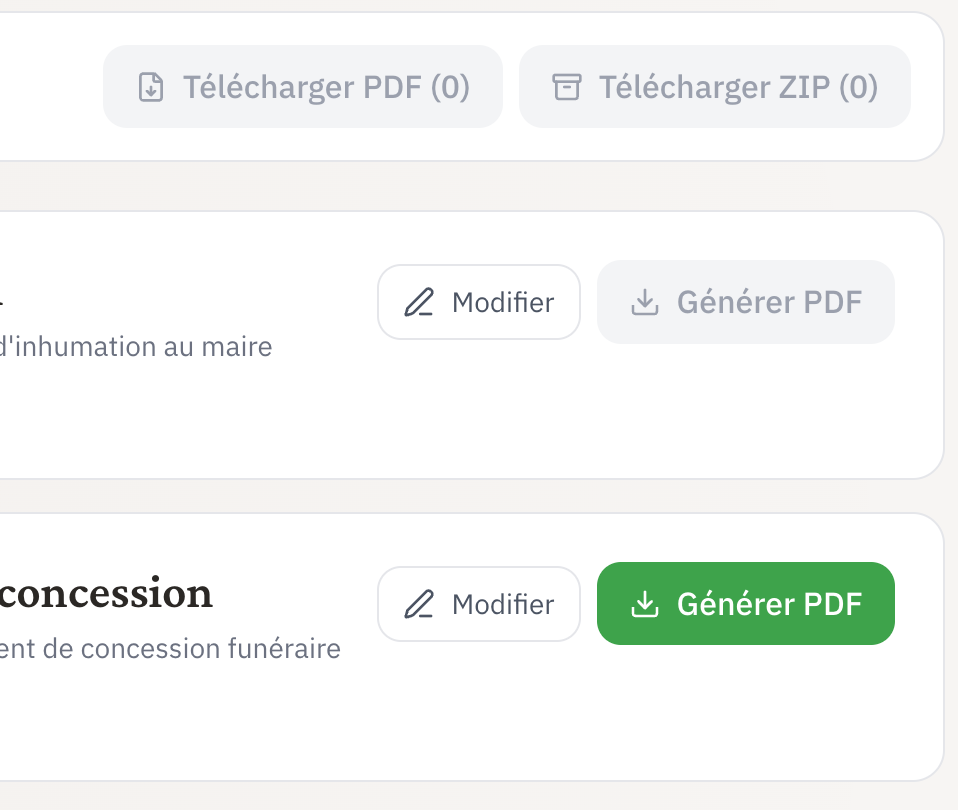Click the "de concession funéraire" description text

click(170, 649)
